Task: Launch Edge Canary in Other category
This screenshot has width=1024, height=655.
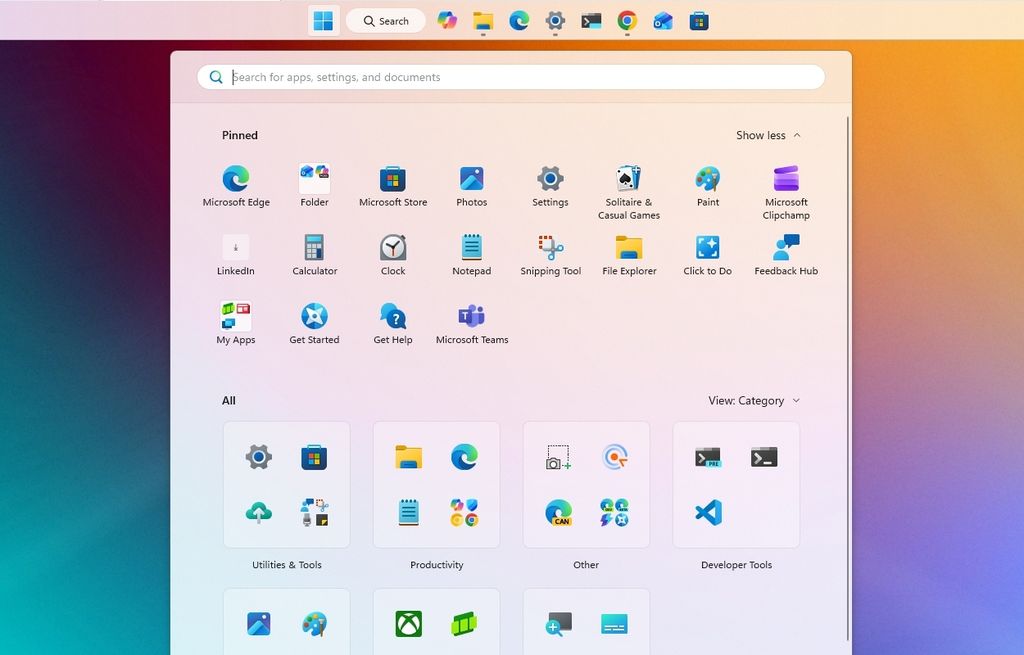Action: (559, 513)
